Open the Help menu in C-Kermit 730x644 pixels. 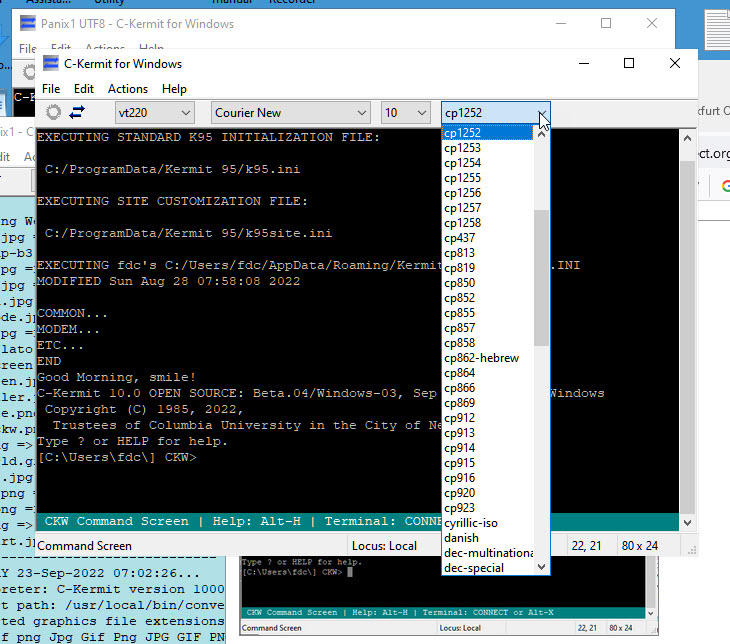pyautogui.click(x=174, y=88)
